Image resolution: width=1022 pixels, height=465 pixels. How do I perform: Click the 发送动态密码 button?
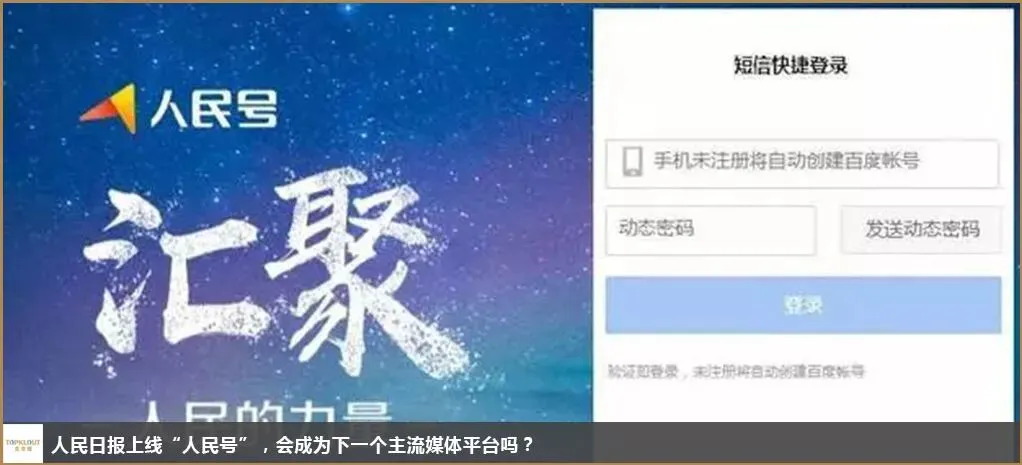922,230
